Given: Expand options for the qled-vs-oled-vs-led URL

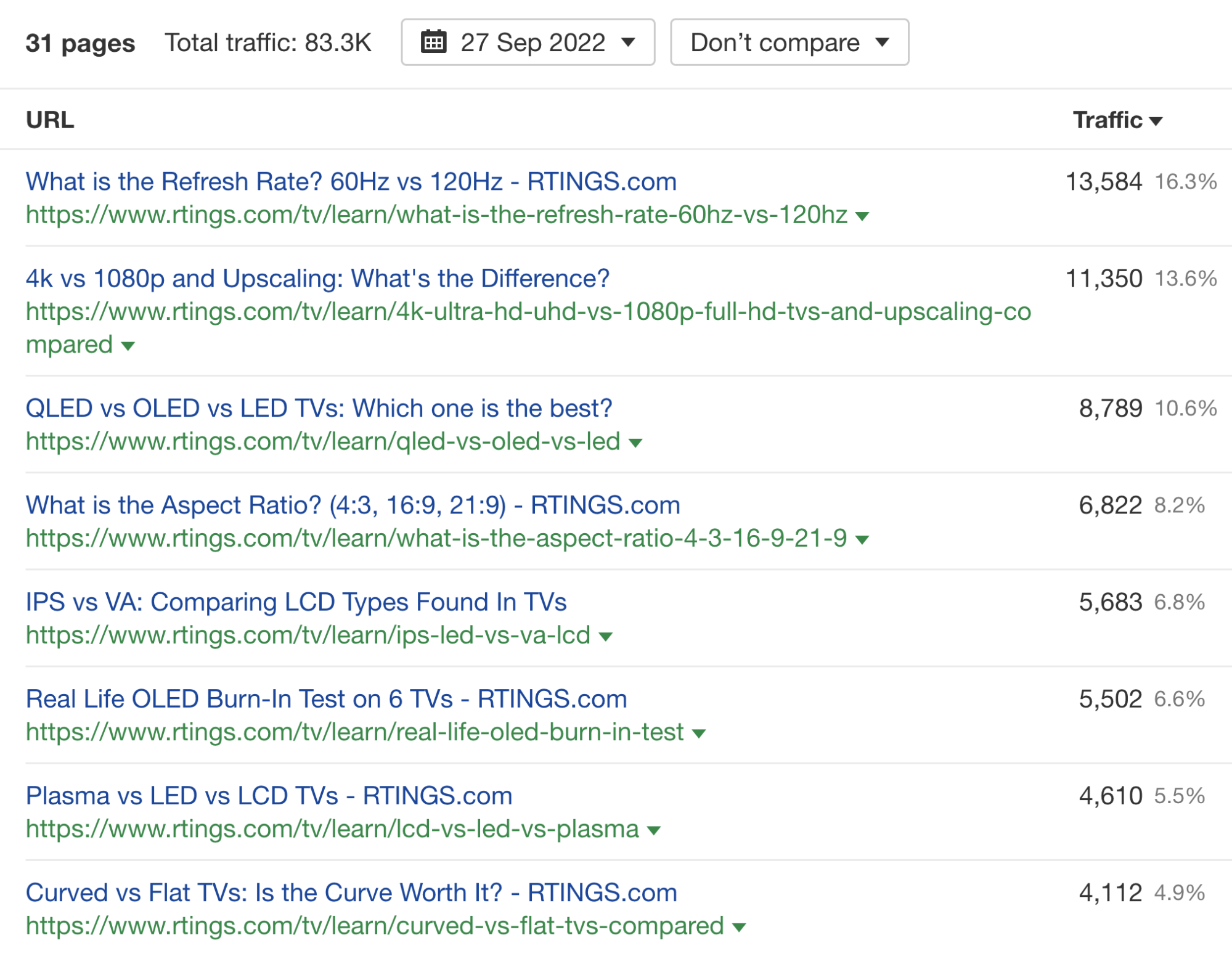Looking at the screenshot, I should 635,441.
